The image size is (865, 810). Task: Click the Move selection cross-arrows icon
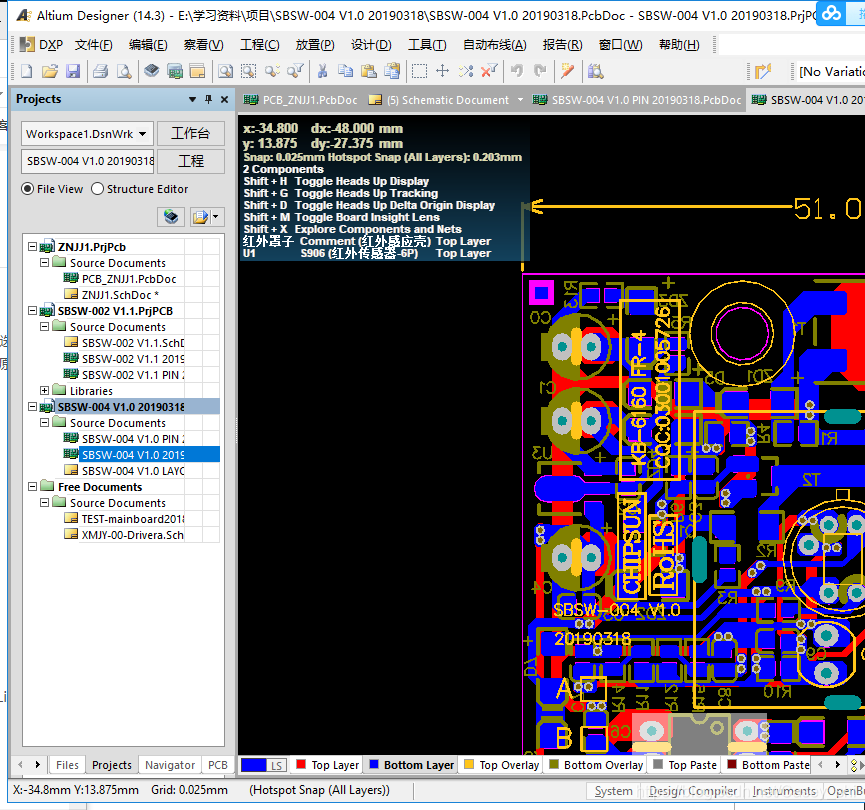(442, 71)
